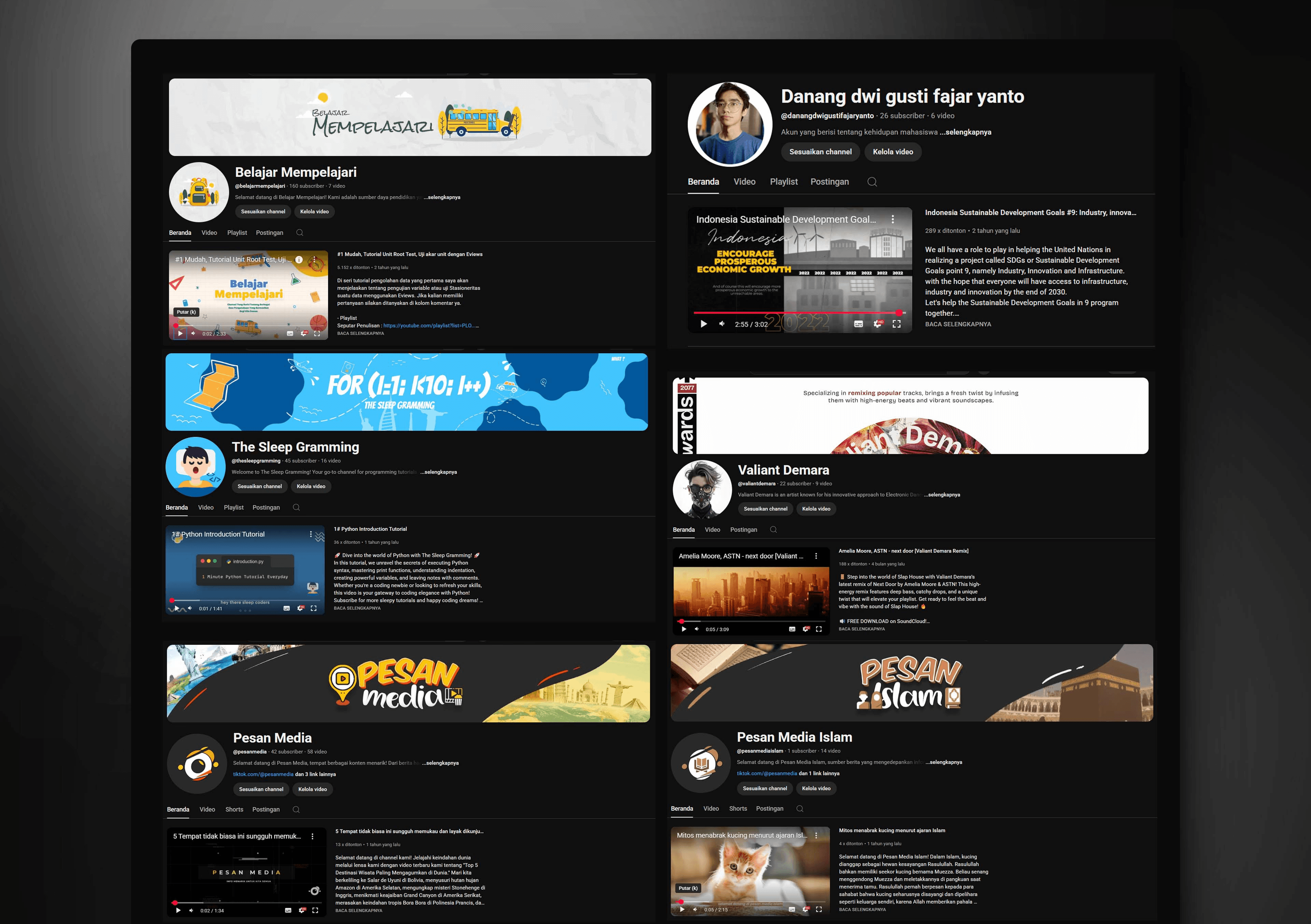Switch to Playlist tab on Danang's channel
Viewport: 1311px width, 924px height.
(x=784, y=182)
